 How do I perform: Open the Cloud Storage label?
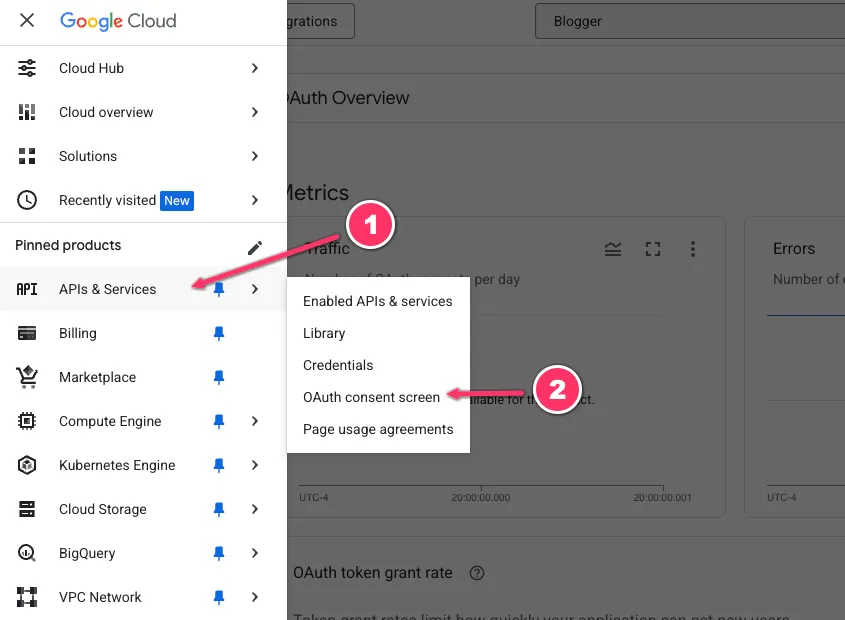click(x=102, y=509)
